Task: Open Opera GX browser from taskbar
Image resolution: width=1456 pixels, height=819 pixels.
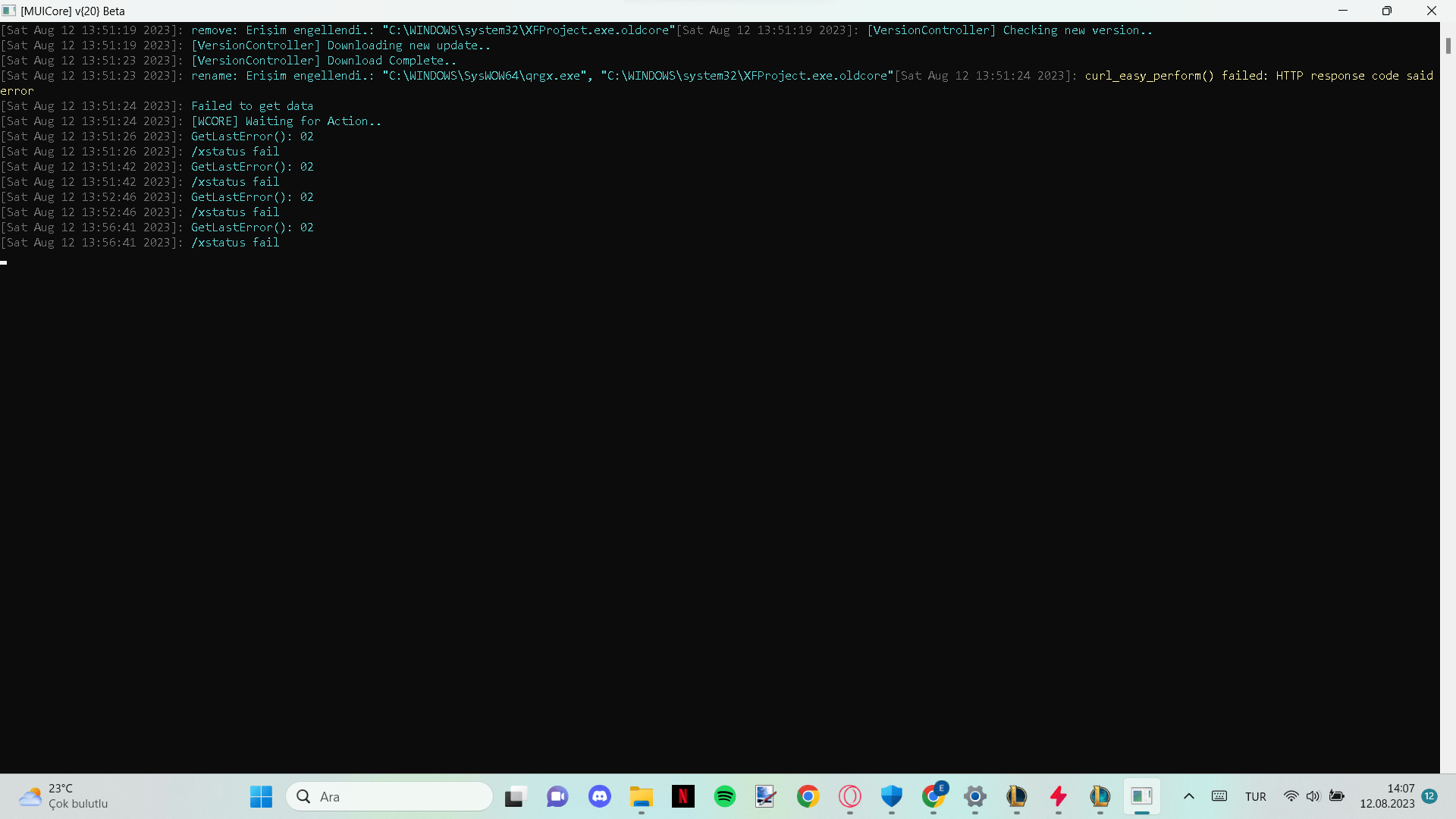Action: (x=850, y=796)
